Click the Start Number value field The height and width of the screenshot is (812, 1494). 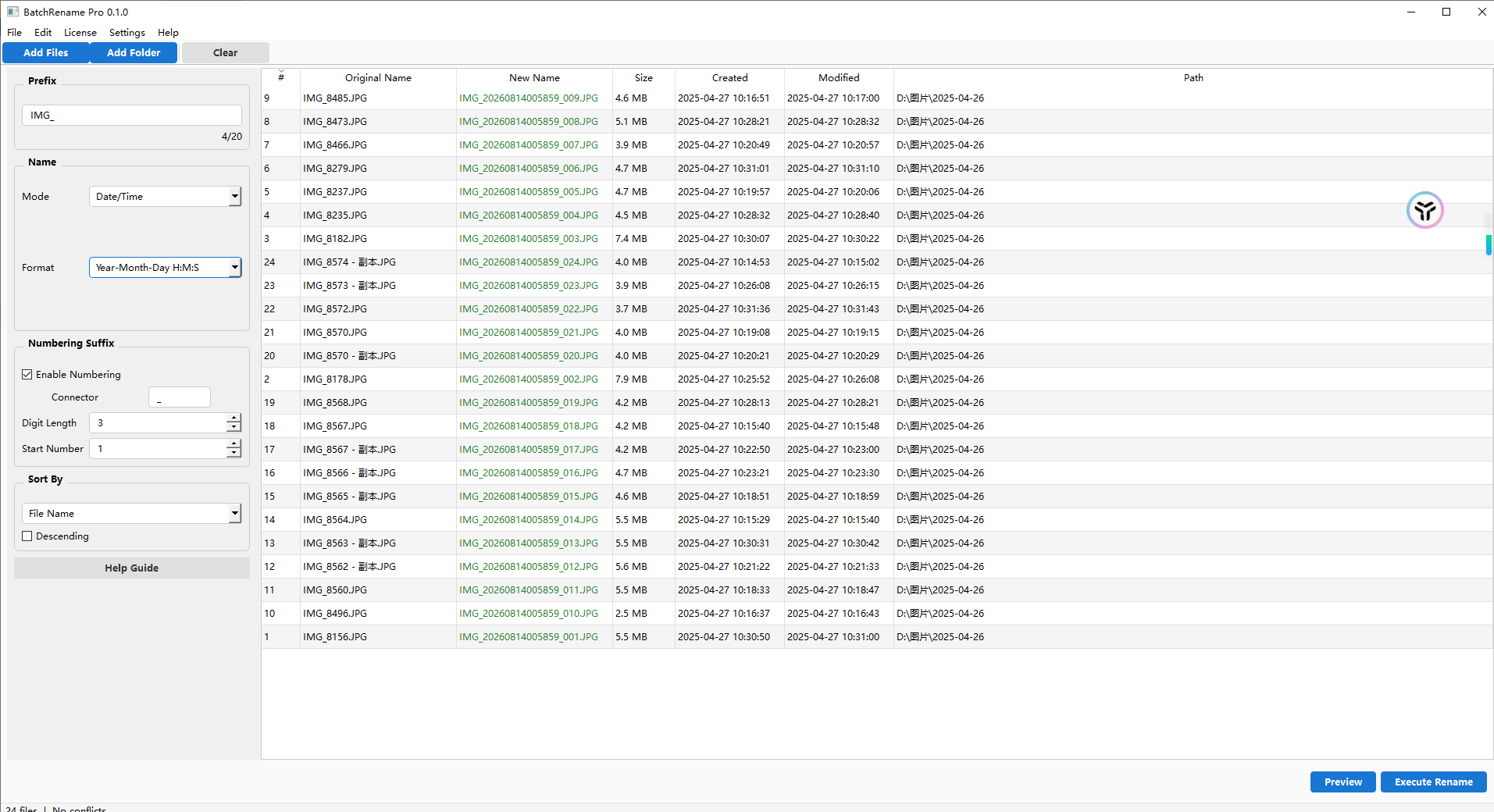[x=158, y=449]
